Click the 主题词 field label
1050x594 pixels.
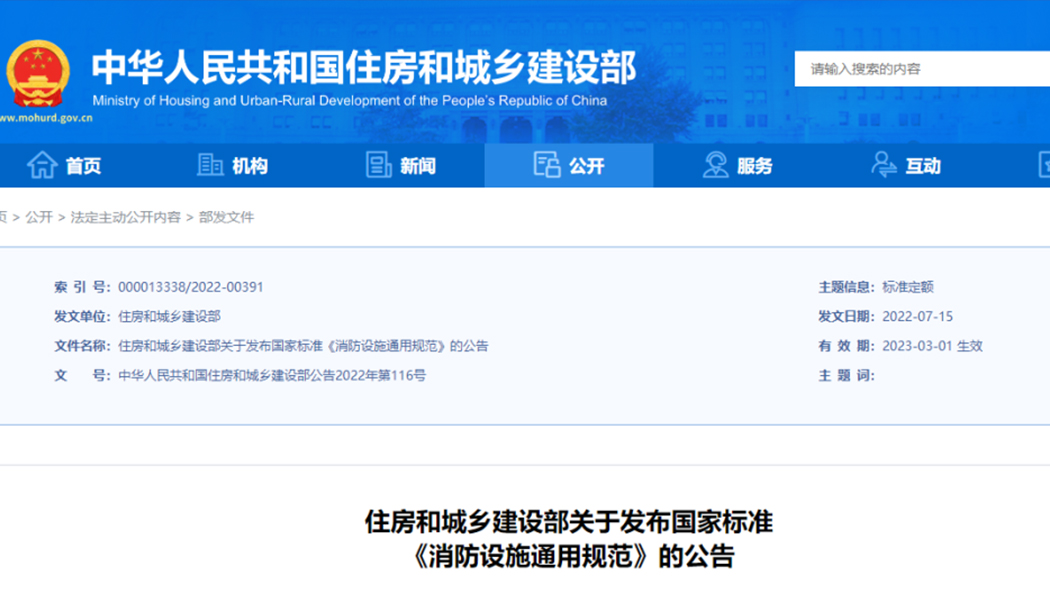point(846,376)
